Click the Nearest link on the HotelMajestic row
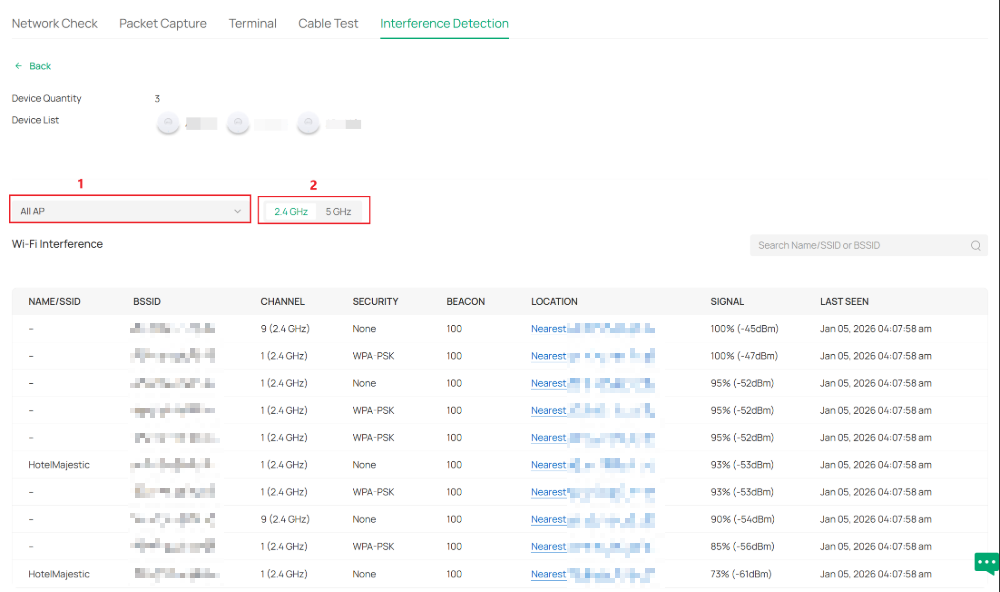The height and width of the screenshot is (592, 1000). point(548,464)
